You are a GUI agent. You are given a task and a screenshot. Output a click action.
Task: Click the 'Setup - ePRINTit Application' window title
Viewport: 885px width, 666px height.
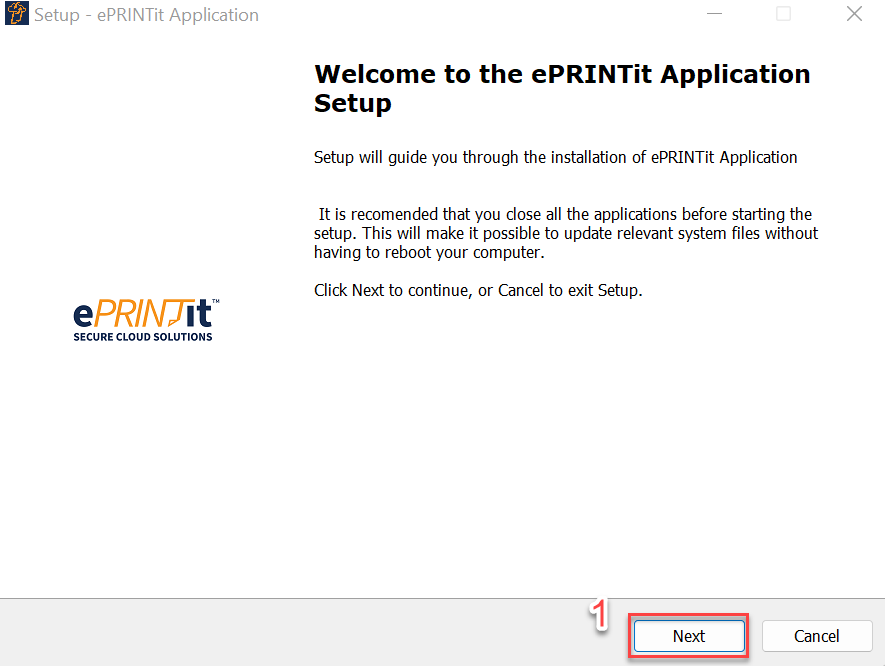click(146, 15)
